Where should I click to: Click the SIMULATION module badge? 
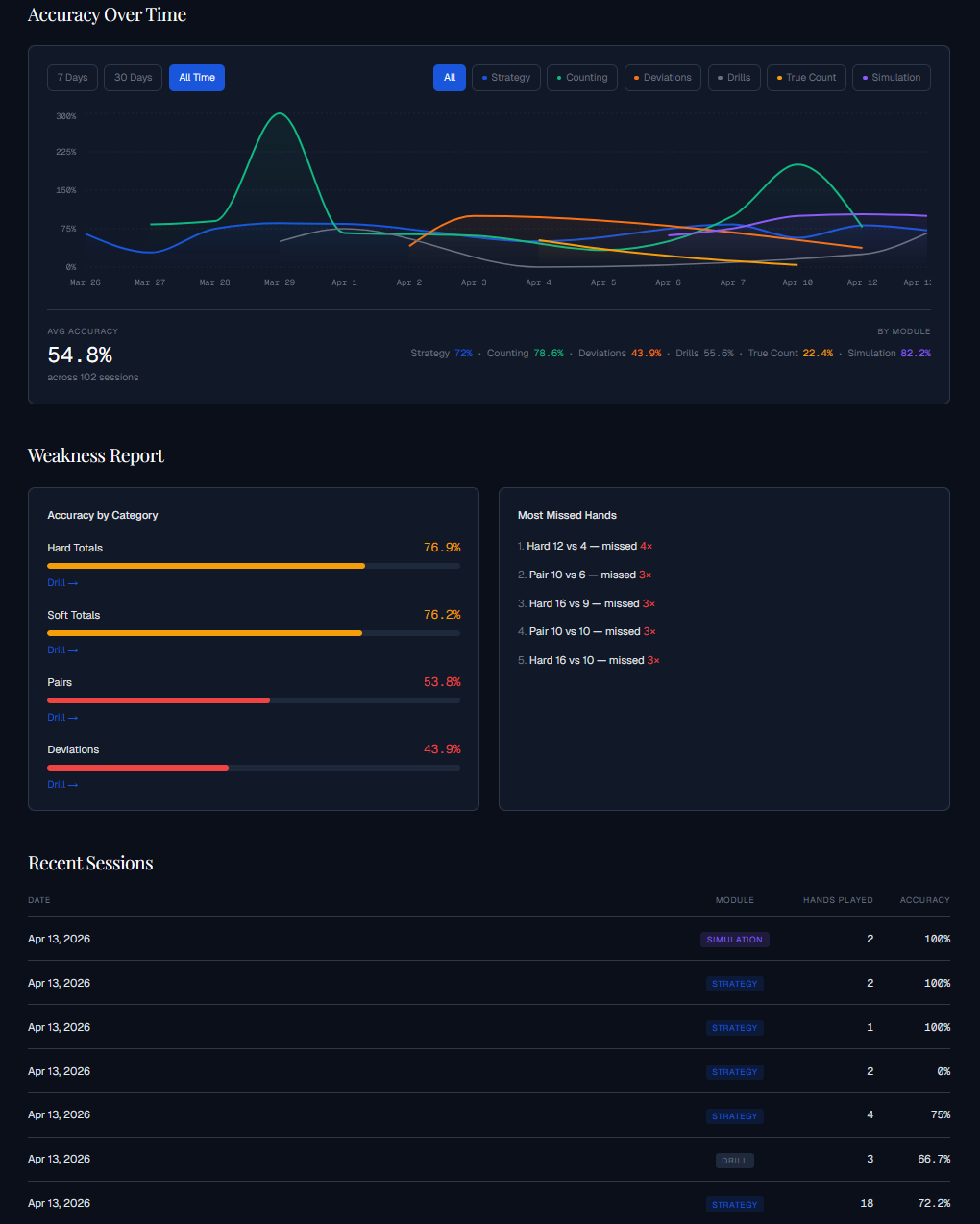[x=735, y=940]
